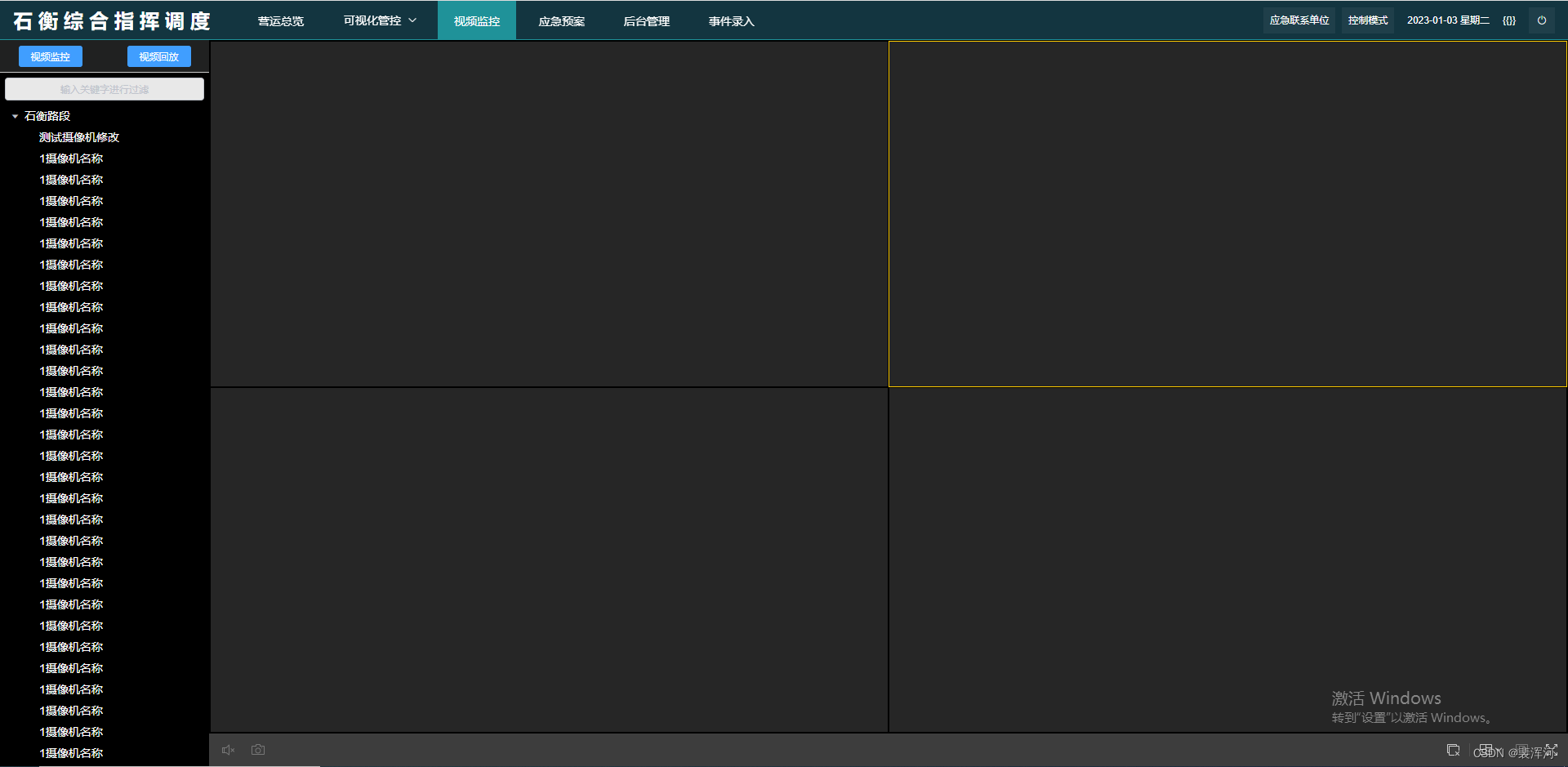Switch to the 后台管理 tab
Viewport: 1568px width, 767px height.
[x=647, y=20]
